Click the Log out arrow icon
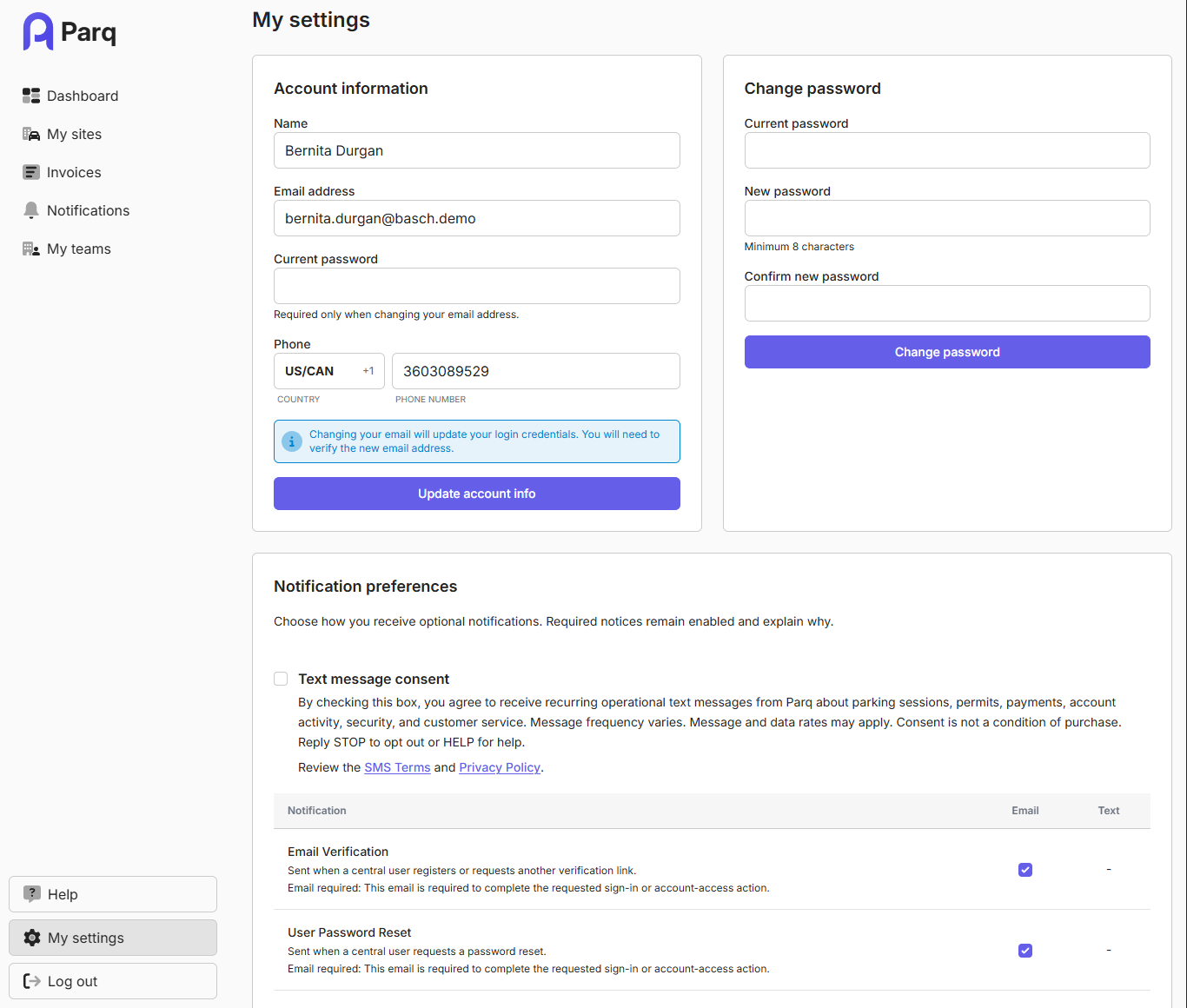 32,981
